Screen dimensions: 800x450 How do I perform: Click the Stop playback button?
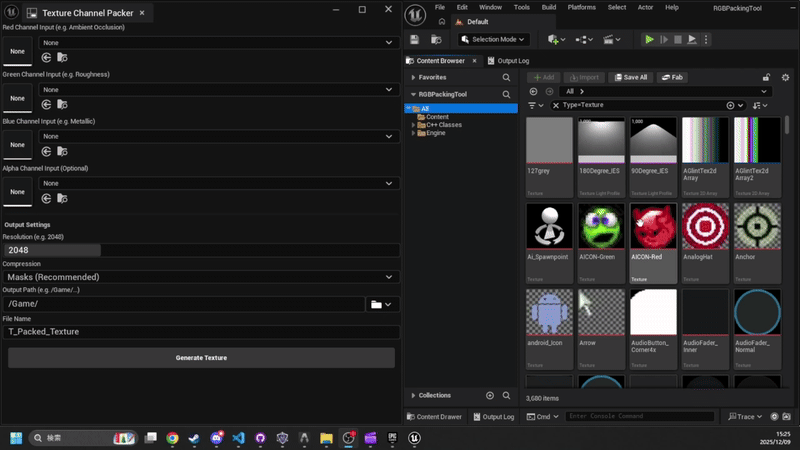point(678,39)
